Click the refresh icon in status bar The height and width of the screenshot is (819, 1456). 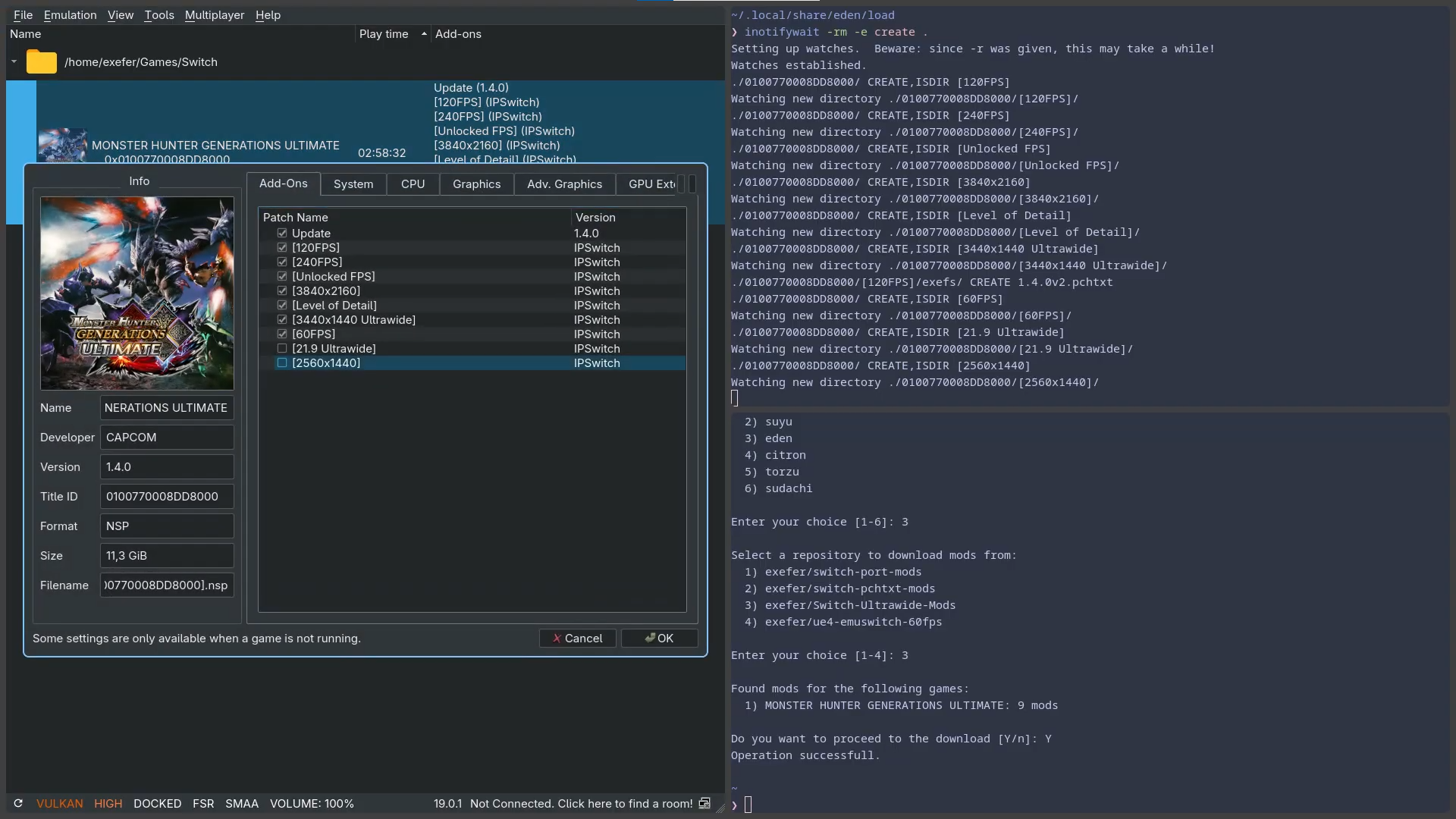click(18, 803)
